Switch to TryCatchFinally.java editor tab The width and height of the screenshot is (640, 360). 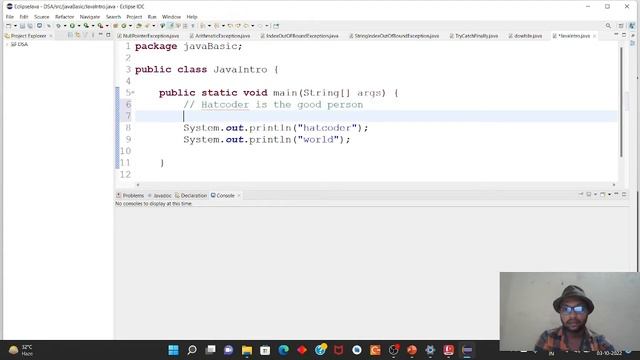pyautogui.click(x=474, y=36)
